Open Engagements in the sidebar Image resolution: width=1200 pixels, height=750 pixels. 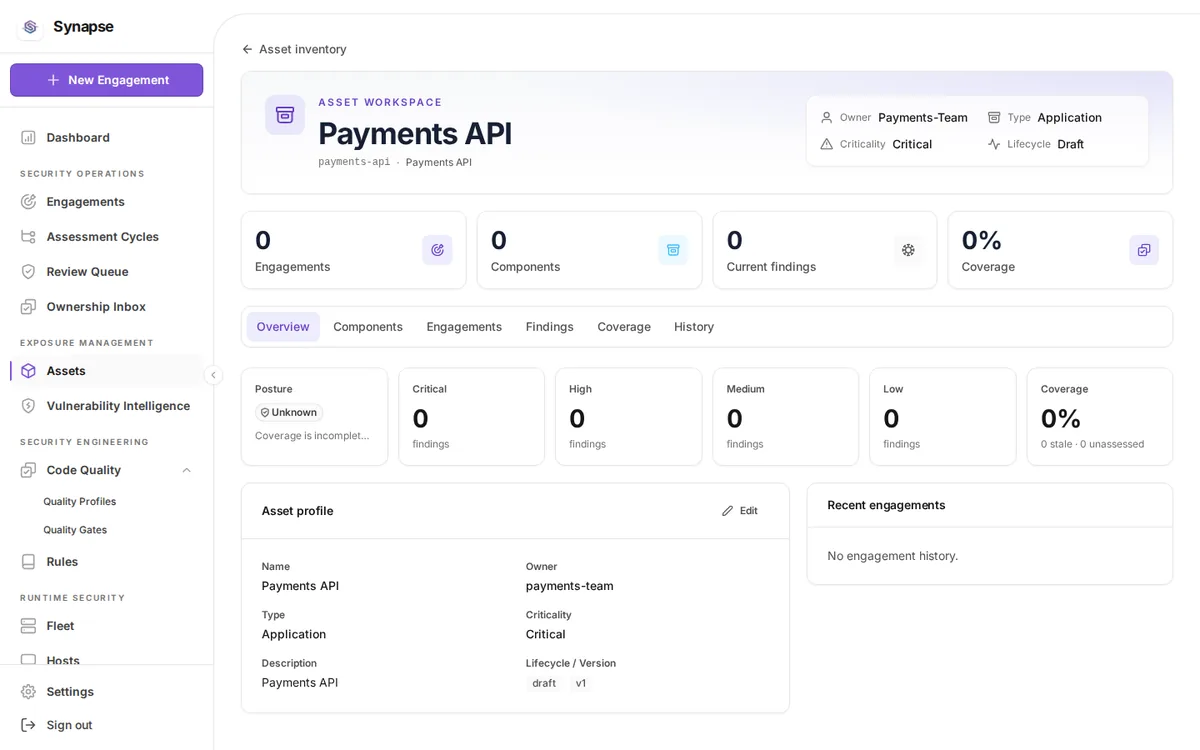point(106,201)
